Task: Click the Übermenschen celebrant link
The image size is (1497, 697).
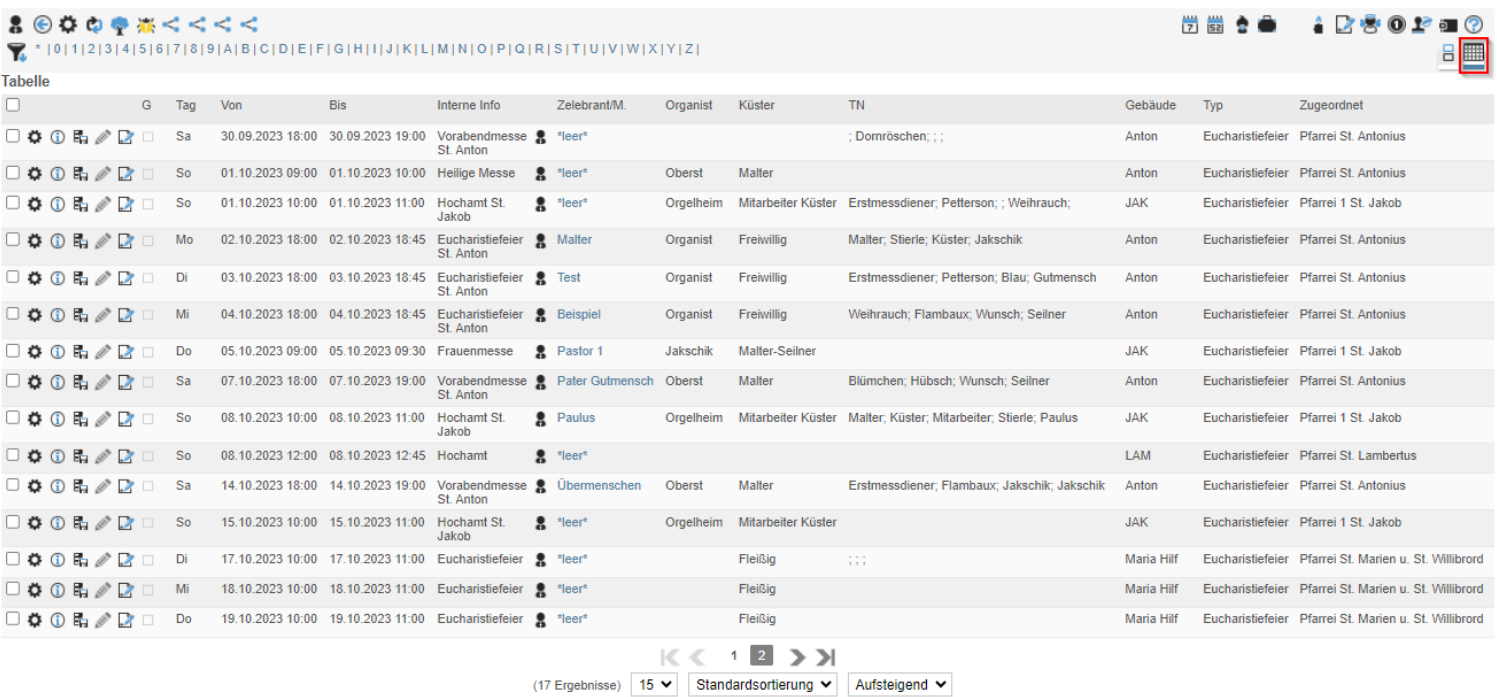Action: pyautogui.click(x=599, y=485)
